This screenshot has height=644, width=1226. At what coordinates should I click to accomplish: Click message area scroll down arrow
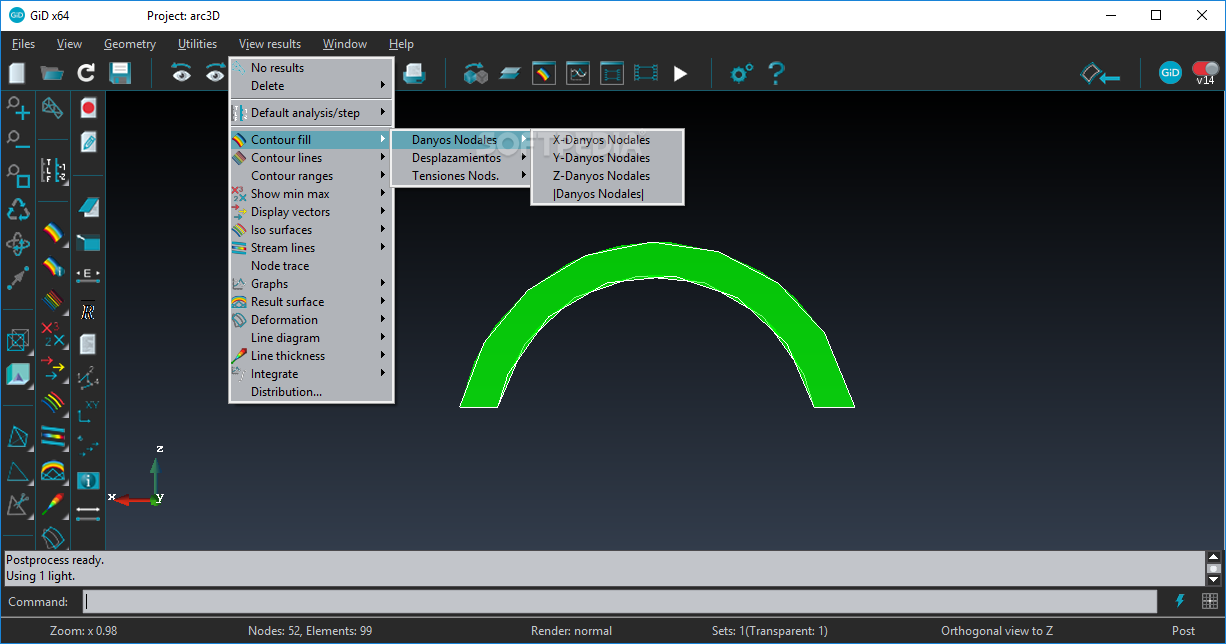(1214, 579)
